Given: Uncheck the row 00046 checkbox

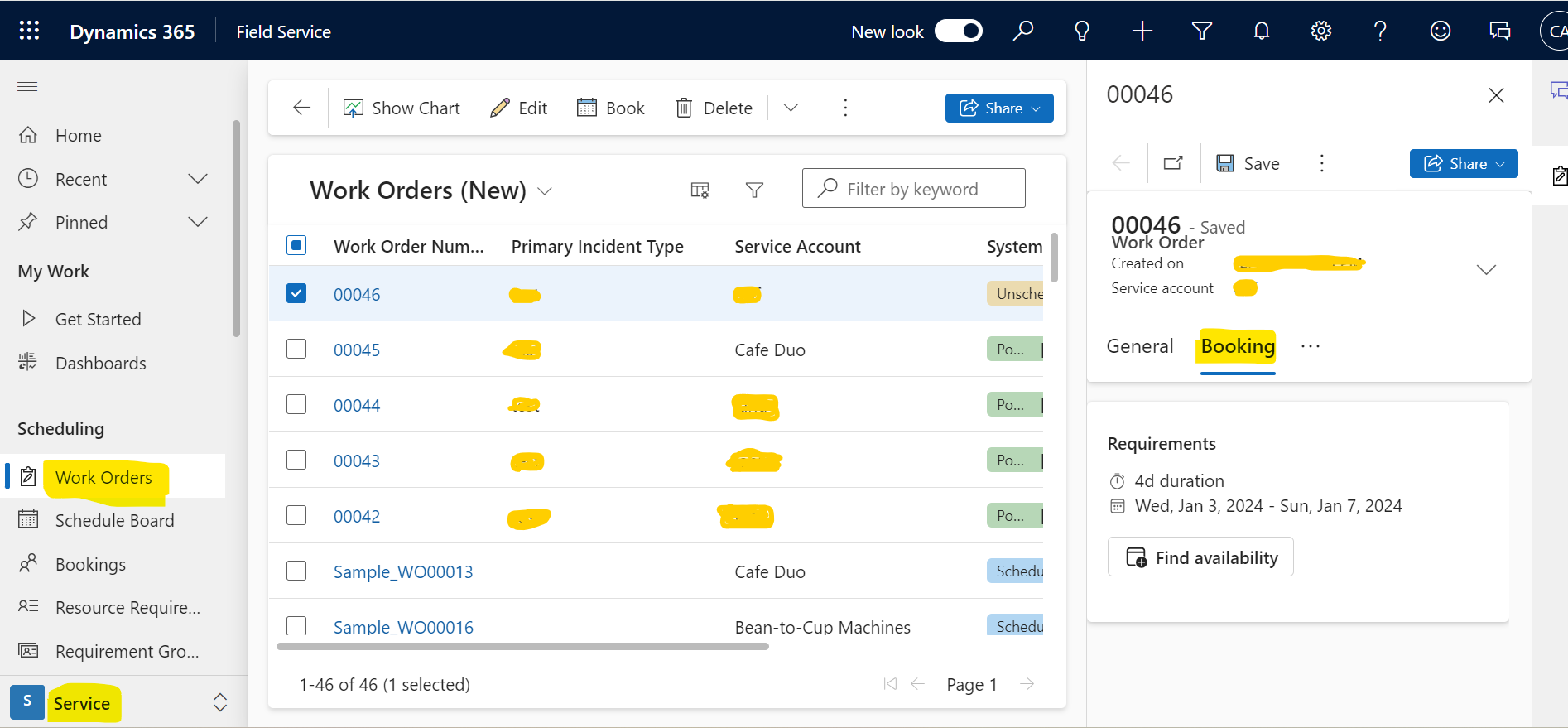Looking at the screenshot, I should 296,293.
